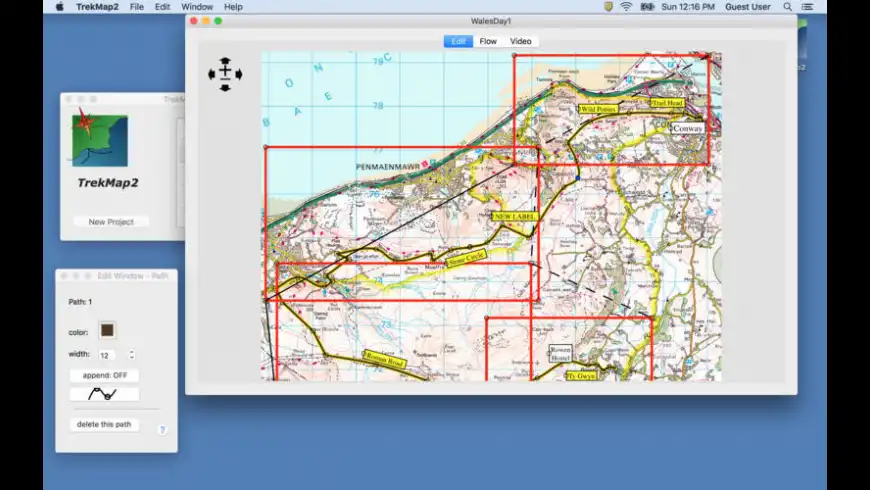Image resolution: width=870 pixels, height=490 pixels.
Task: Open the Apple menu
Action: tap(59, 7)
